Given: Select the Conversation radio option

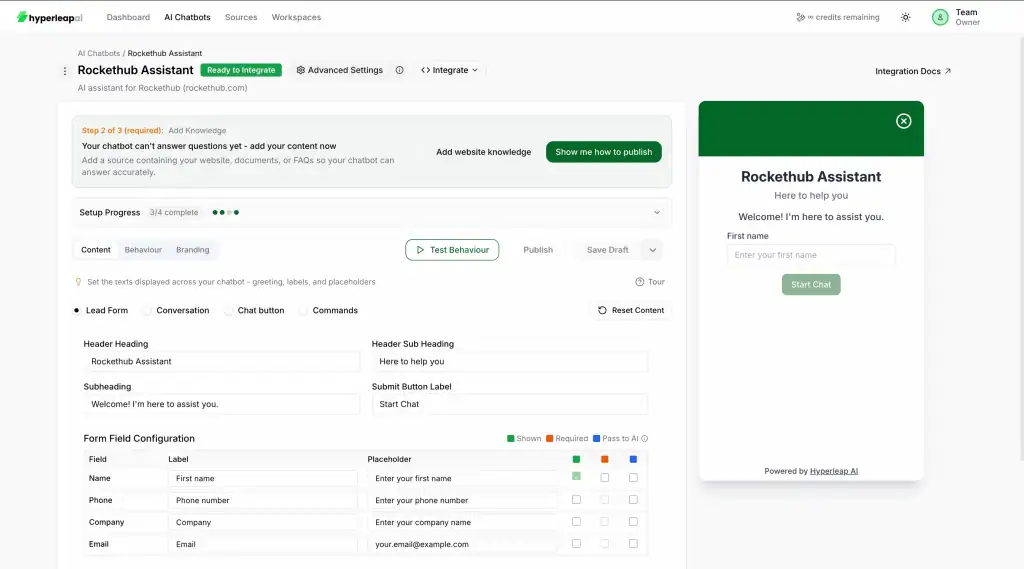Looking at the screenshot, I should [x=147, y=311].
